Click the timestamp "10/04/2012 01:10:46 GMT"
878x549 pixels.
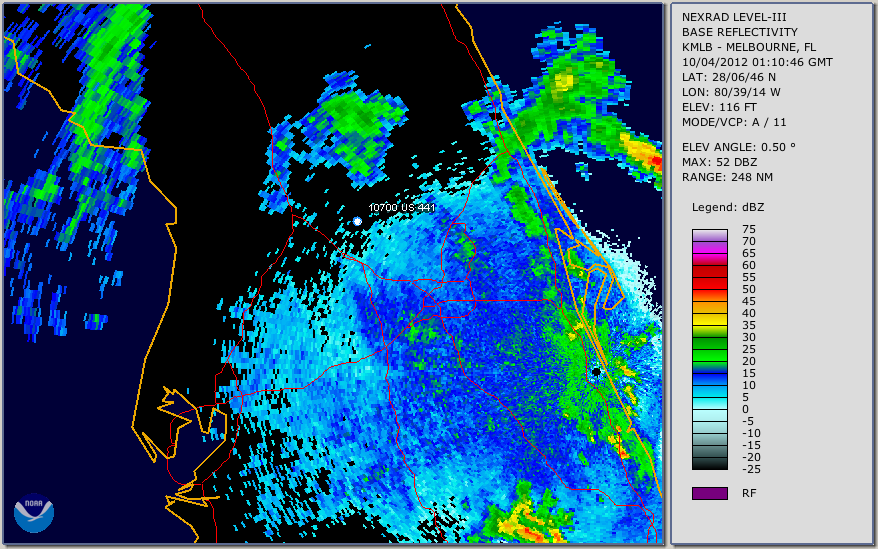click(x=757, y=62)
